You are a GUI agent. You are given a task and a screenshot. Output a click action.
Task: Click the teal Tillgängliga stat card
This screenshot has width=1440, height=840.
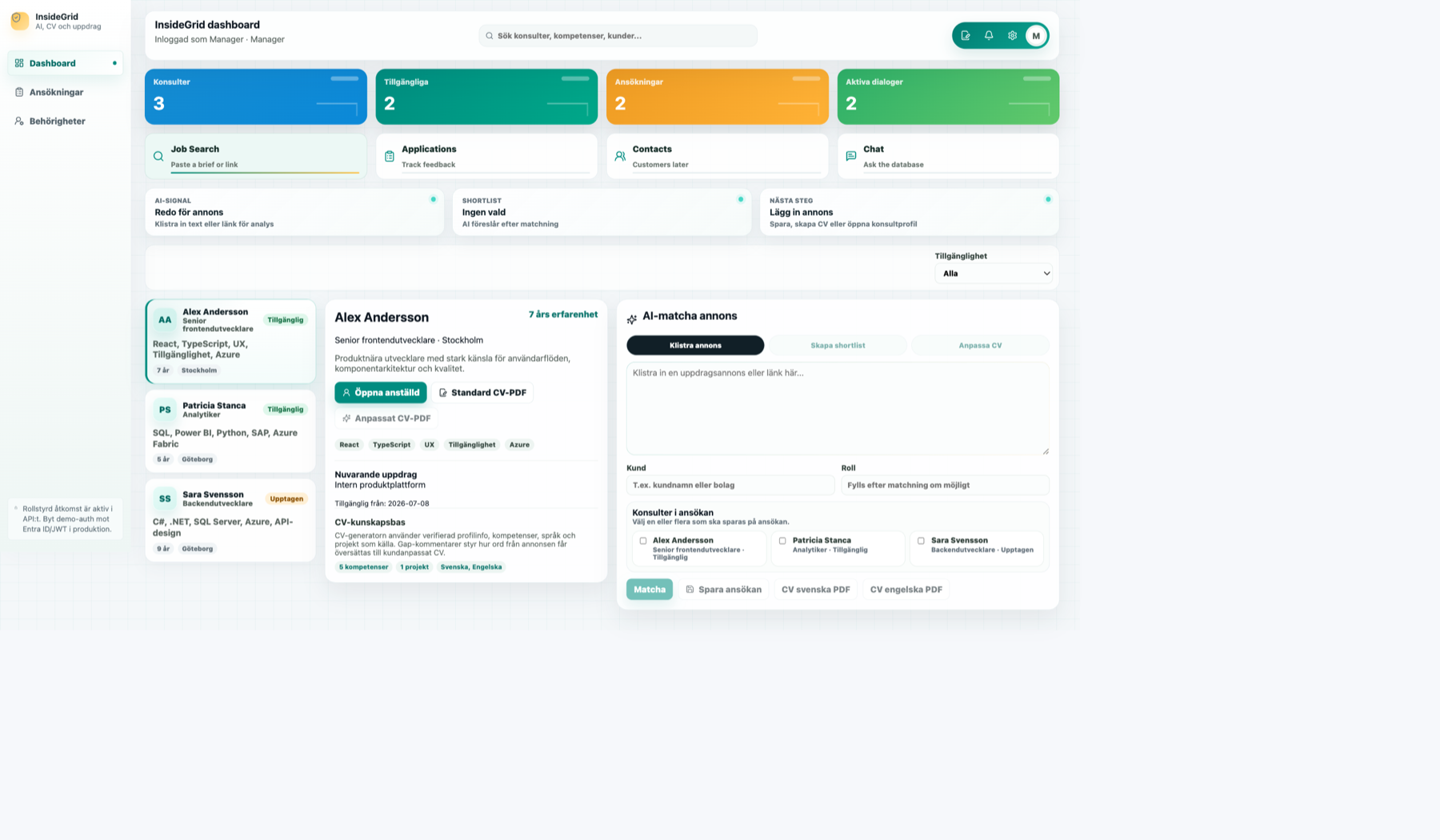pyautogui.click(x=486, y=97)
